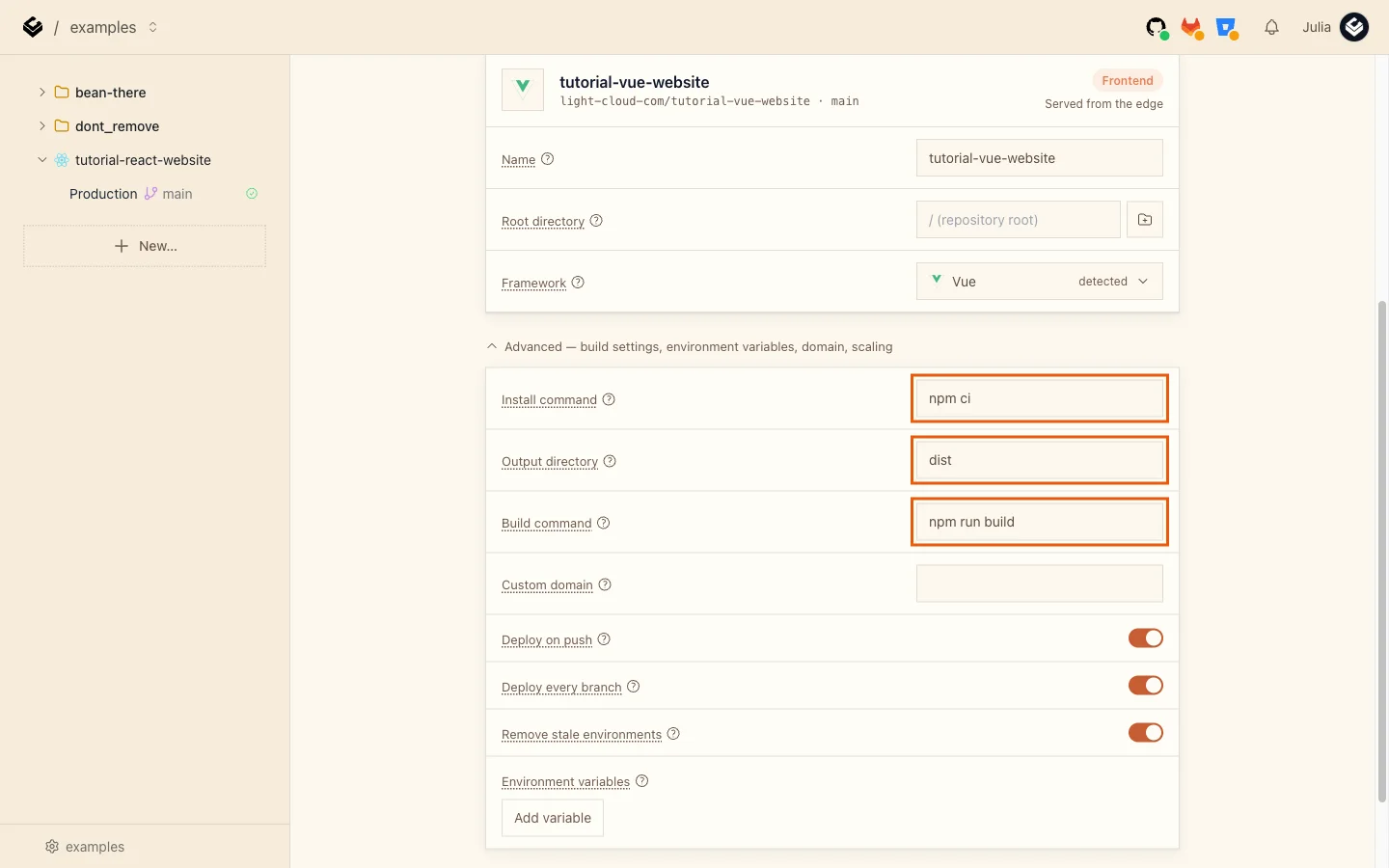Open the GitHub integration icon
The width and height of the screenshot is (1389, 868).
pyautogui.click(x=1157, y=28)
